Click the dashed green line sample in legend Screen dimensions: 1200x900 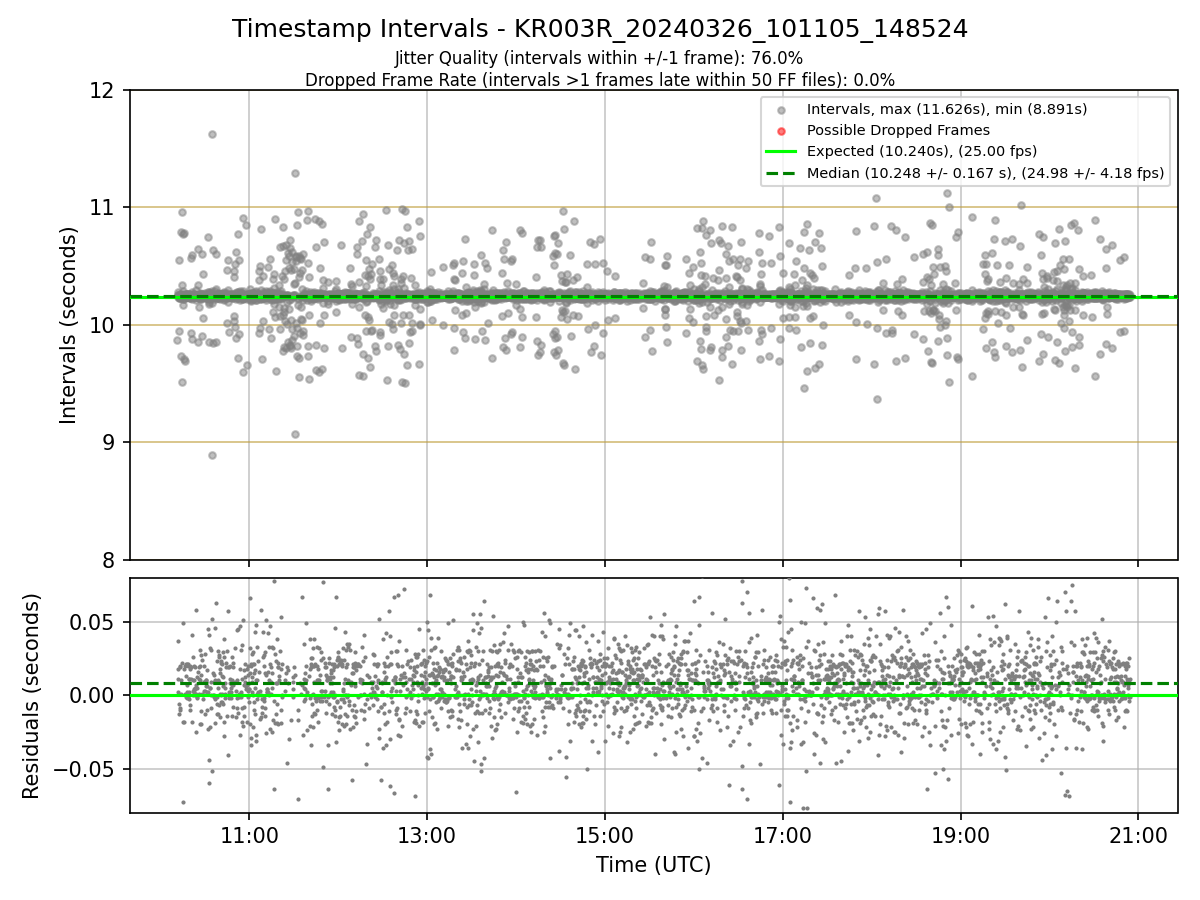pyautogui.click(x=781, y=173)
